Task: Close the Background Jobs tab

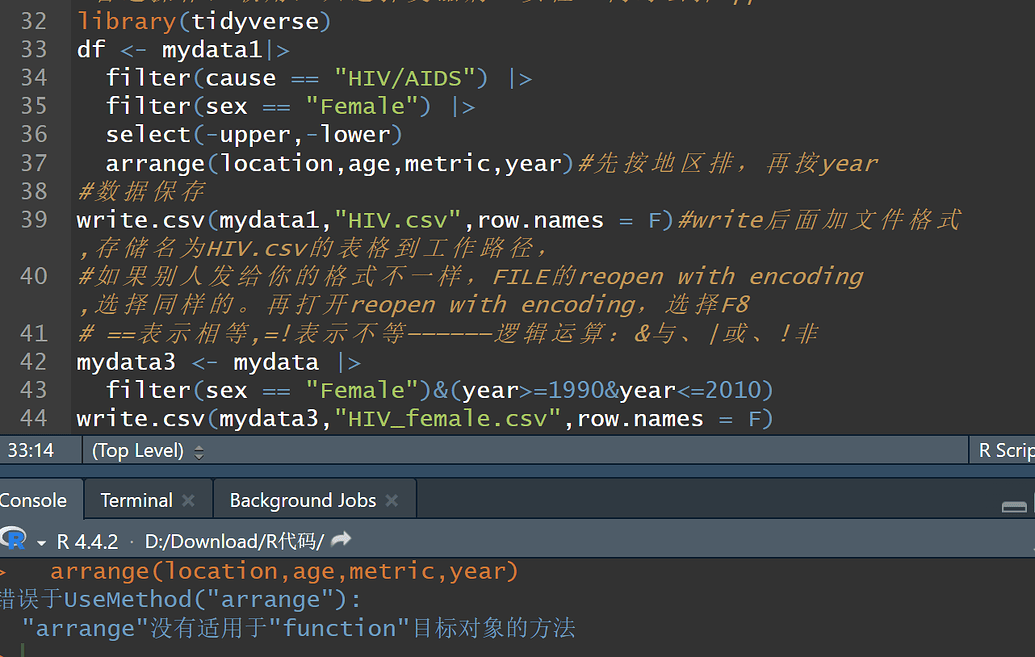Action: tap(392, 501)
